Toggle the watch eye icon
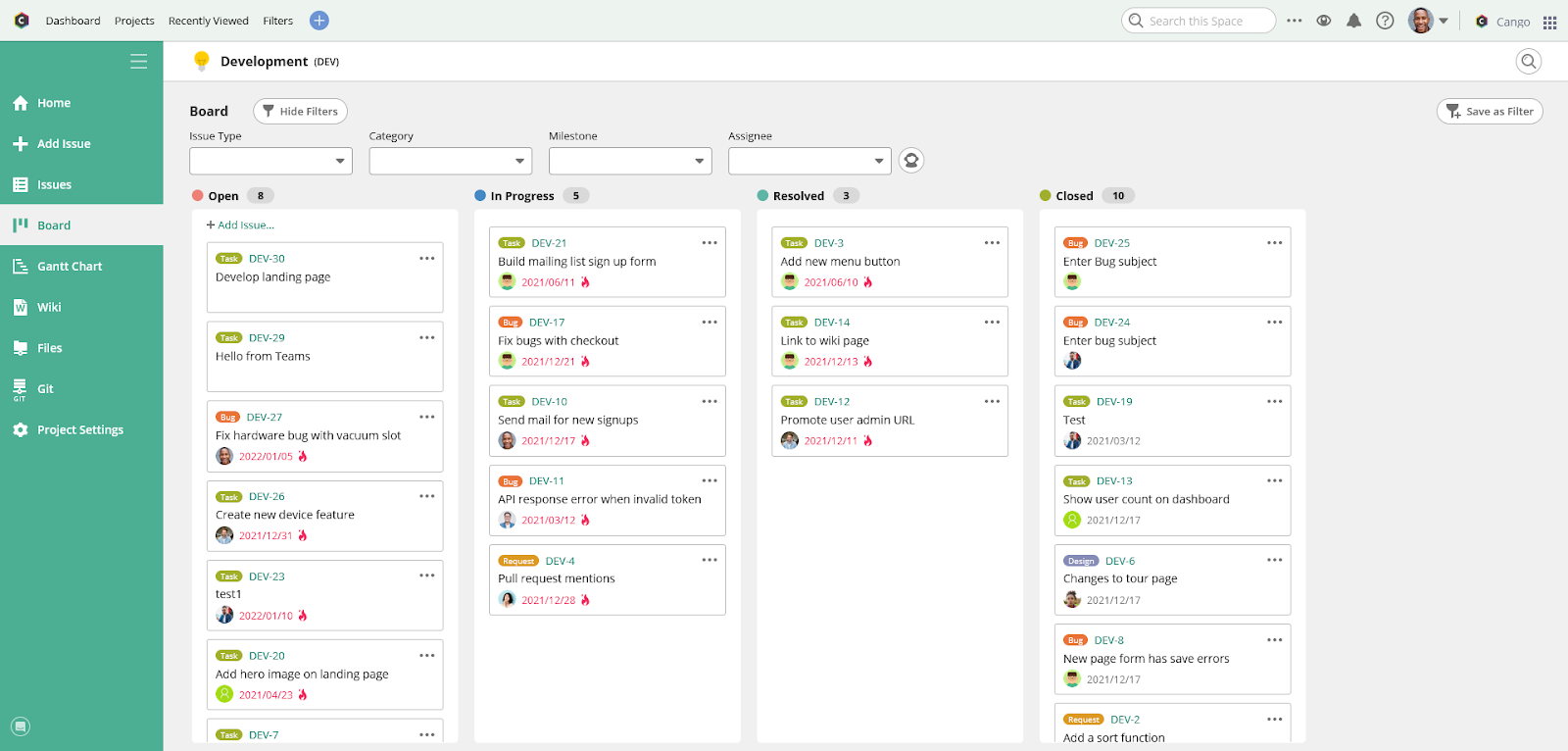The image size is (1568, 751). [x=1324, y=21]
